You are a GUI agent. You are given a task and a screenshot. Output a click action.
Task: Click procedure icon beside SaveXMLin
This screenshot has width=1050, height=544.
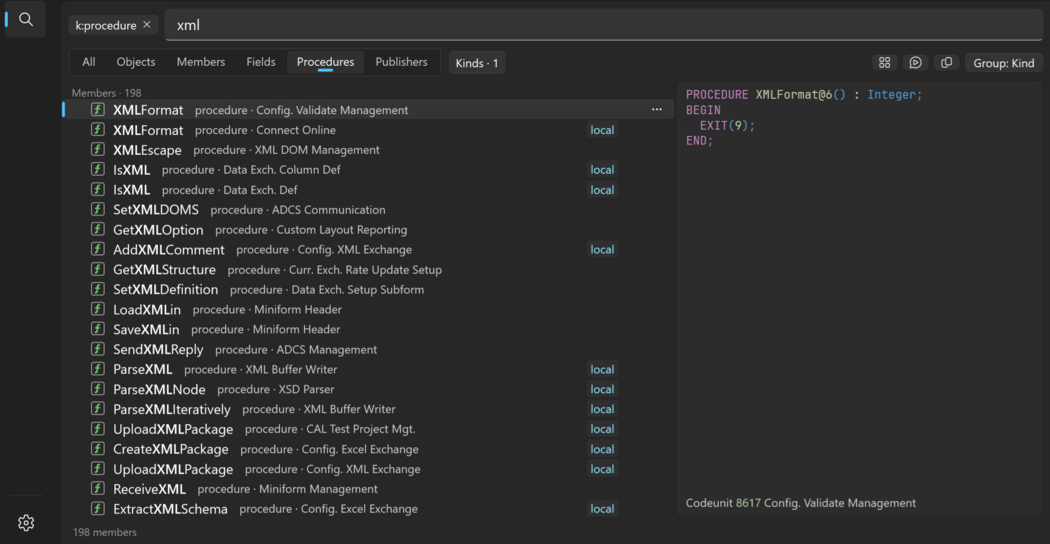click(98, 330)
